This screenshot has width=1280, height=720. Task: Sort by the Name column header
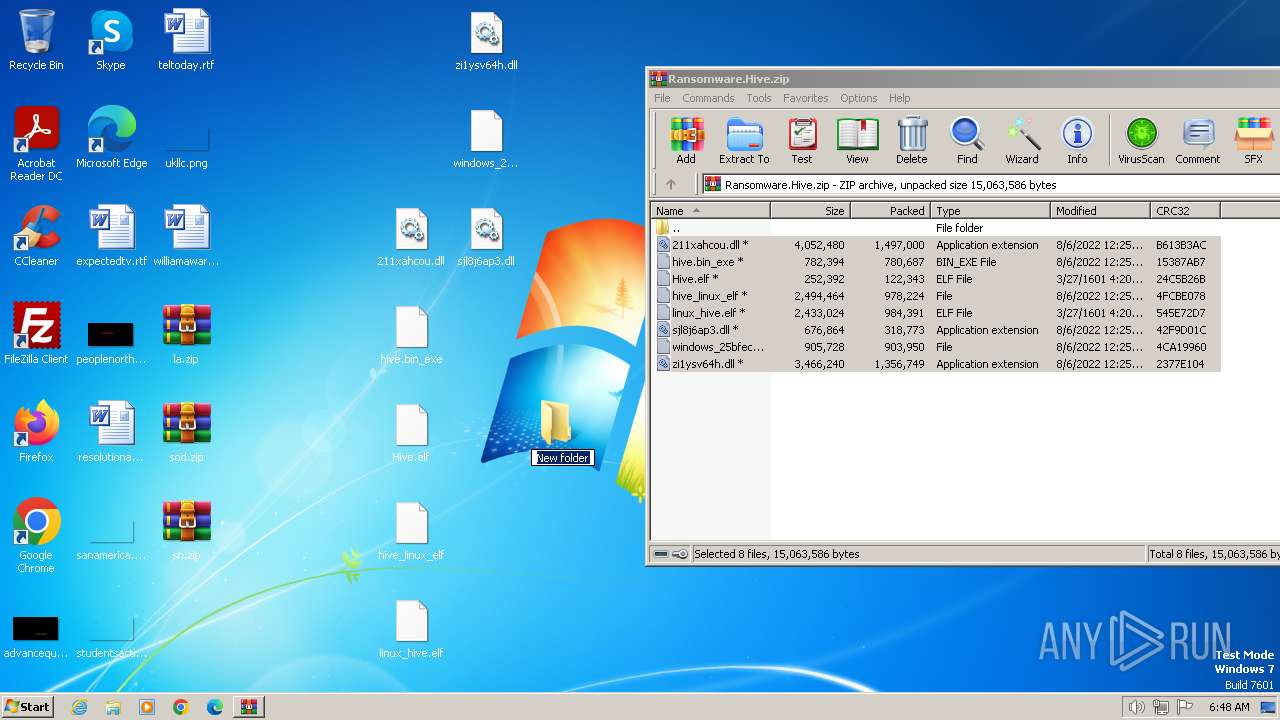point(710,211)
